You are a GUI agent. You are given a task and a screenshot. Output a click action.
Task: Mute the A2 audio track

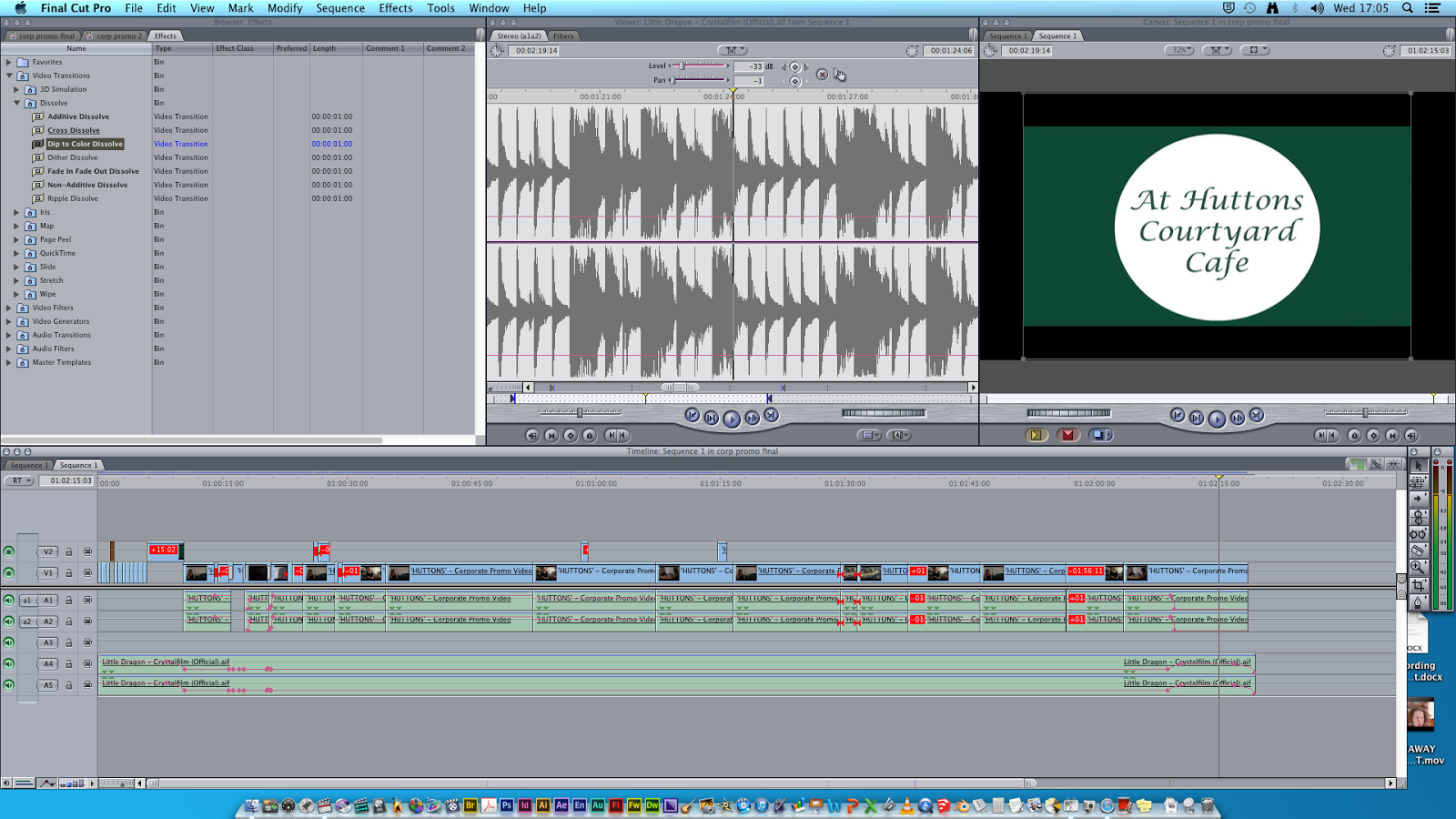9,622
